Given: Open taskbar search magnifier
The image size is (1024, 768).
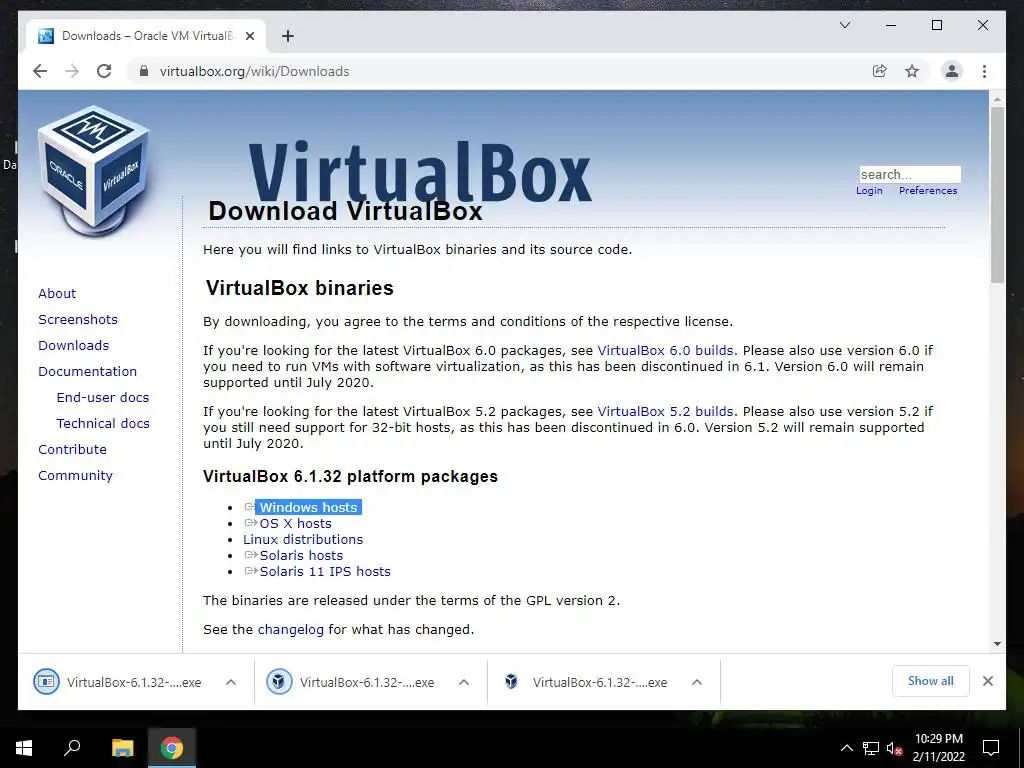Looking at the screenshot, I should coord(72,748).
